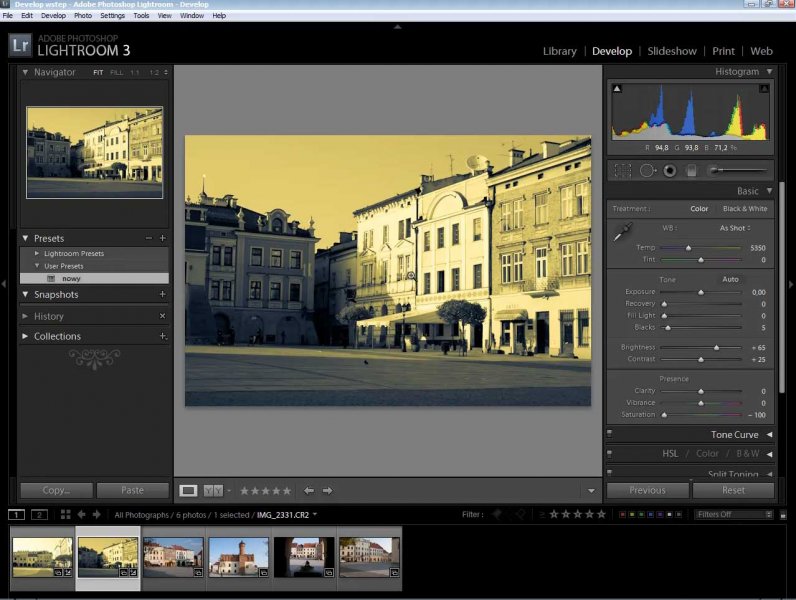Select the Spot Removal tool
The height and width of the screenshot is (600, 796).
[x=647, y=171]
